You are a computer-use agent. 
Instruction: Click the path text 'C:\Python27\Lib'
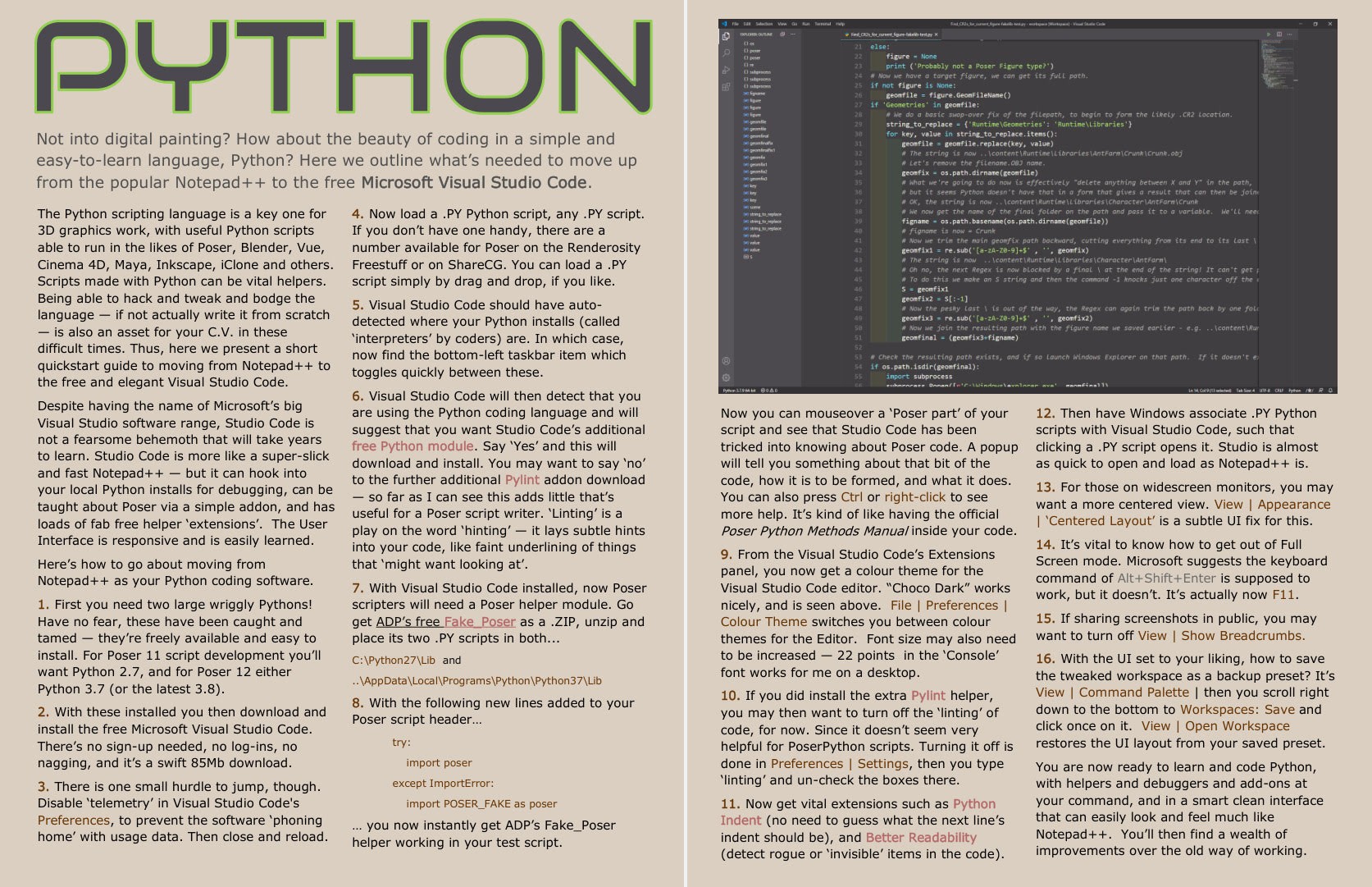click(394, 661)
